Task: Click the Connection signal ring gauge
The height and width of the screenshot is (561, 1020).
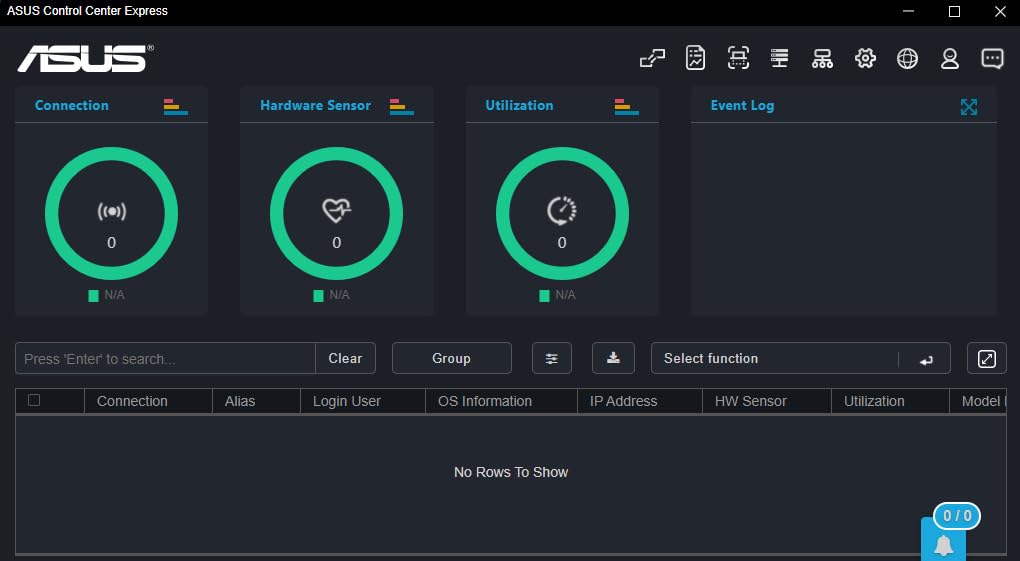Action: 111,213
